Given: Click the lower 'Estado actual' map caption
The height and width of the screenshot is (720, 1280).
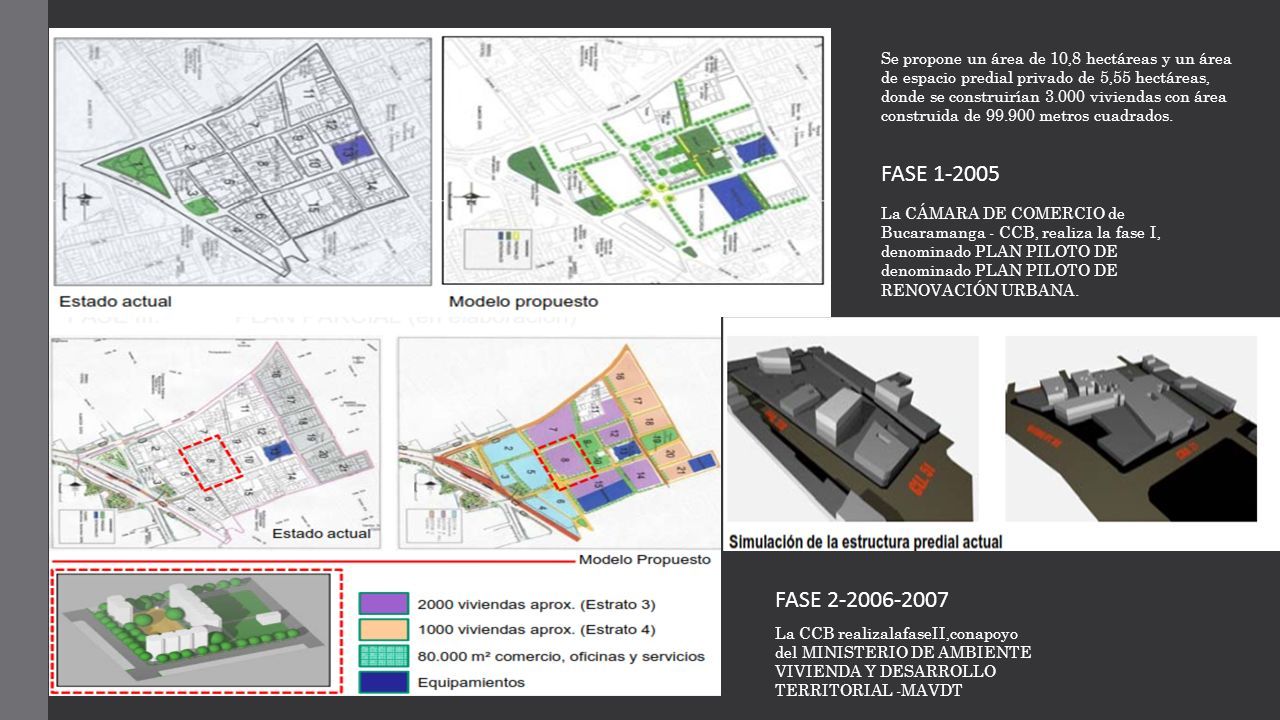Looking at the screenshot, I should click(322, 533).
